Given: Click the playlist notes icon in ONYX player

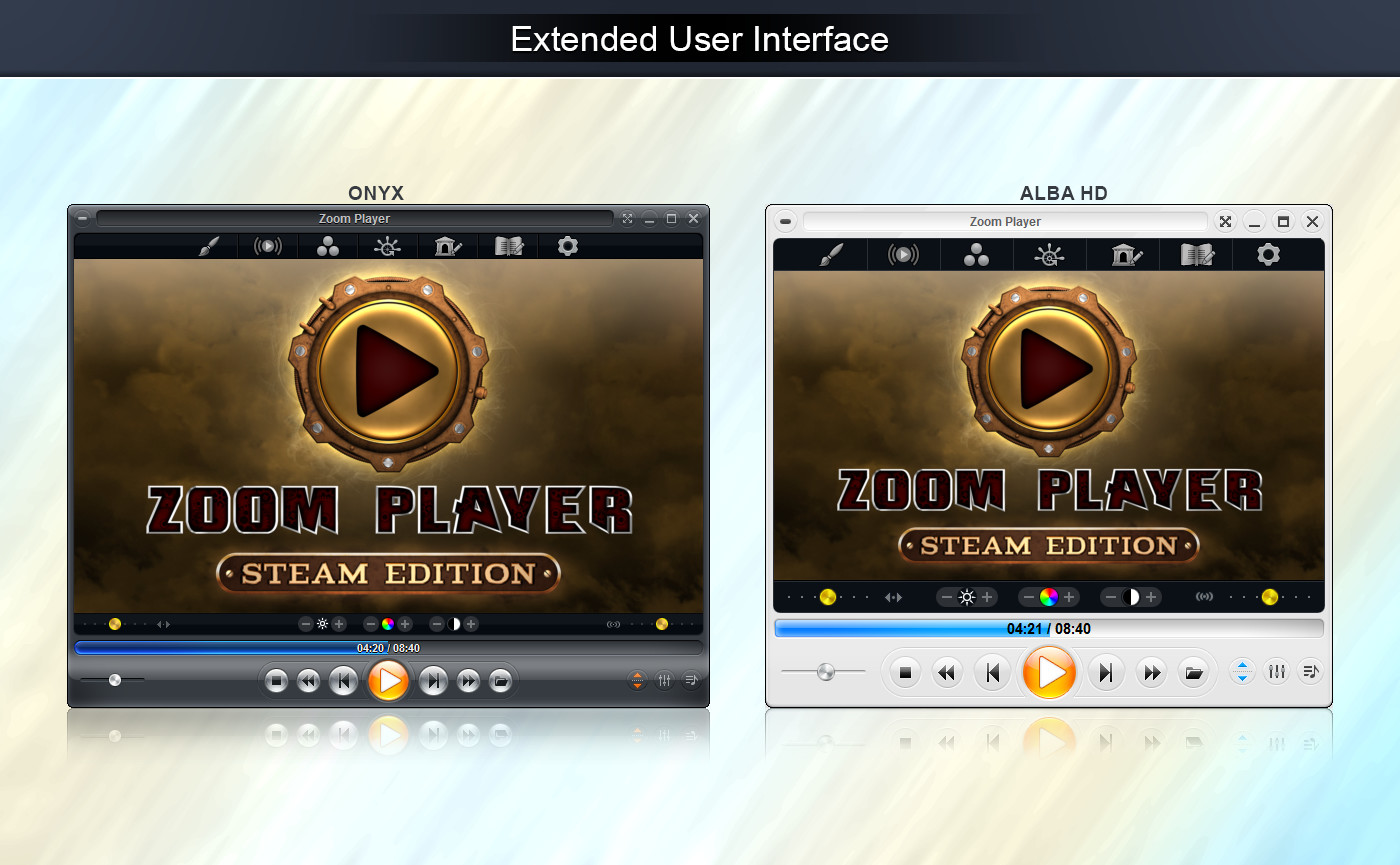Looking at the screenshot, I should point(691,680).
